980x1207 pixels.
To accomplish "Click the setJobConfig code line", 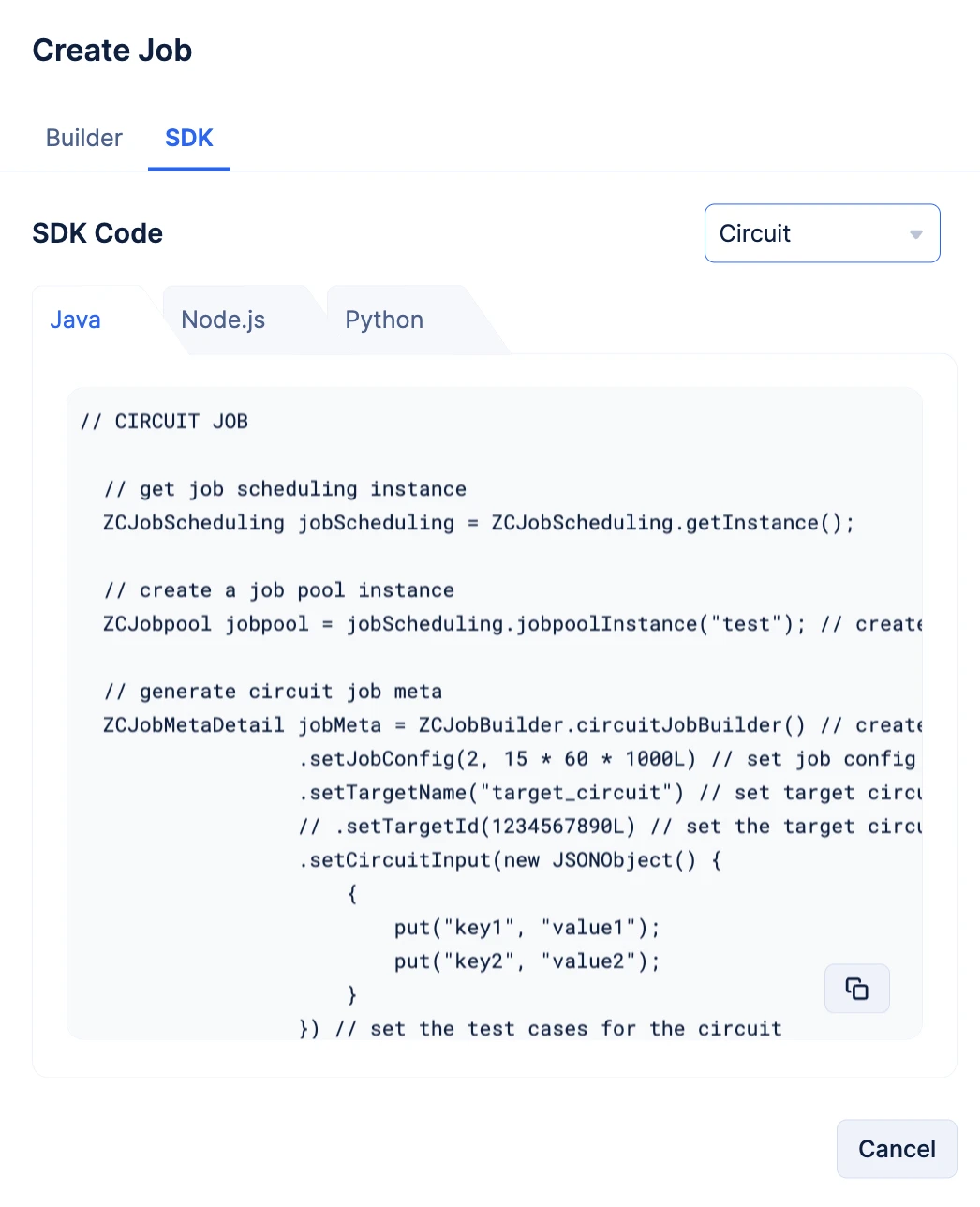I will tap(607, 759).
